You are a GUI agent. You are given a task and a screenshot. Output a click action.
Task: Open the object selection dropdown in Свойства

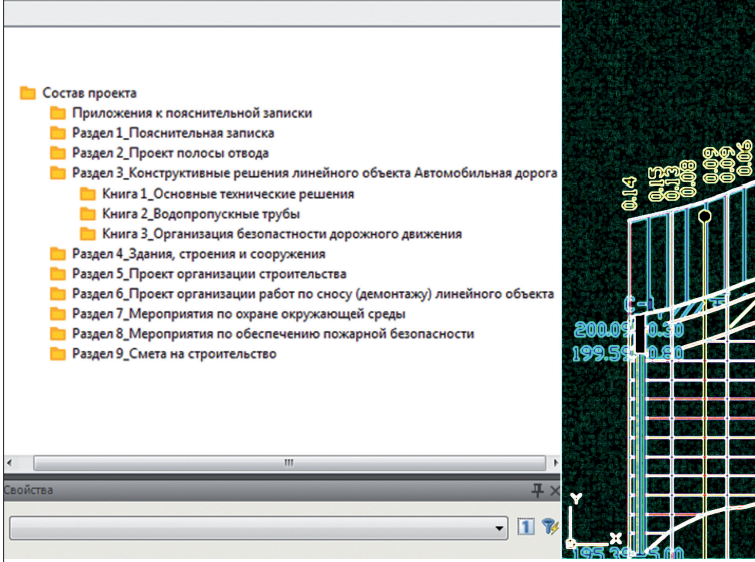500,527
